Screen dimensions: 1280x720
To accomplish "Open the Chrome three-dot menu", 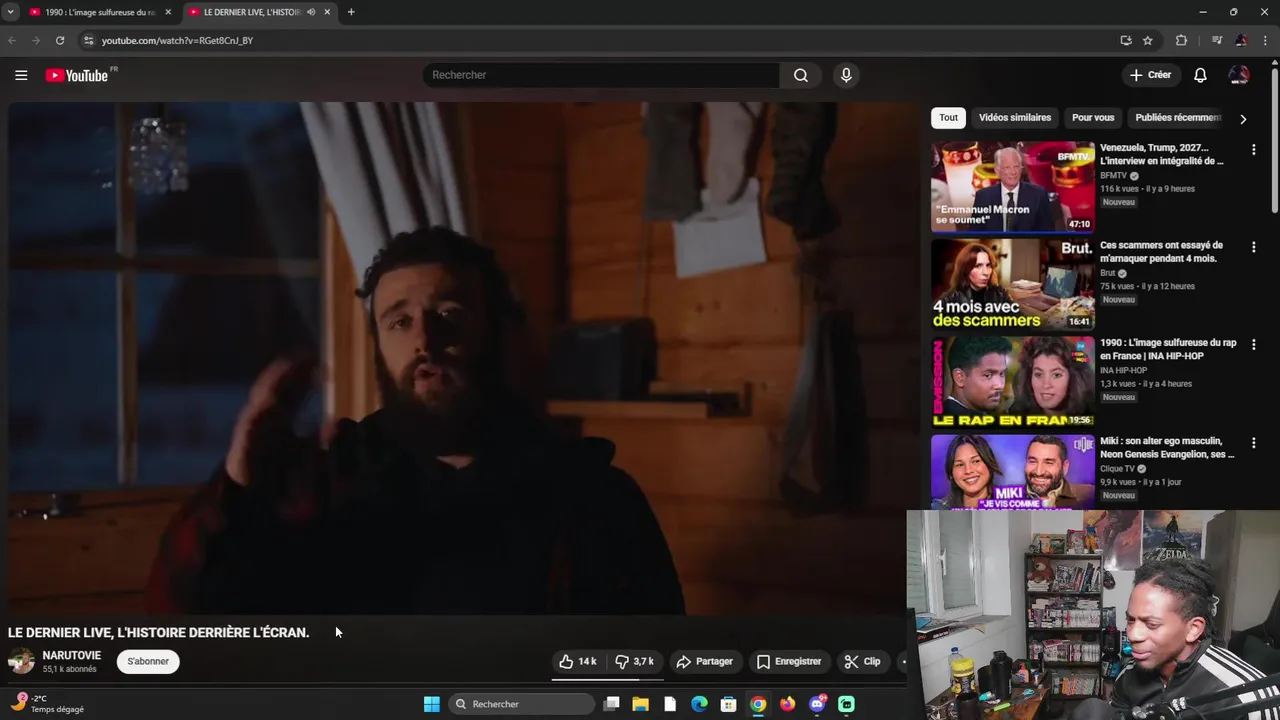I will click(1265, 40).
